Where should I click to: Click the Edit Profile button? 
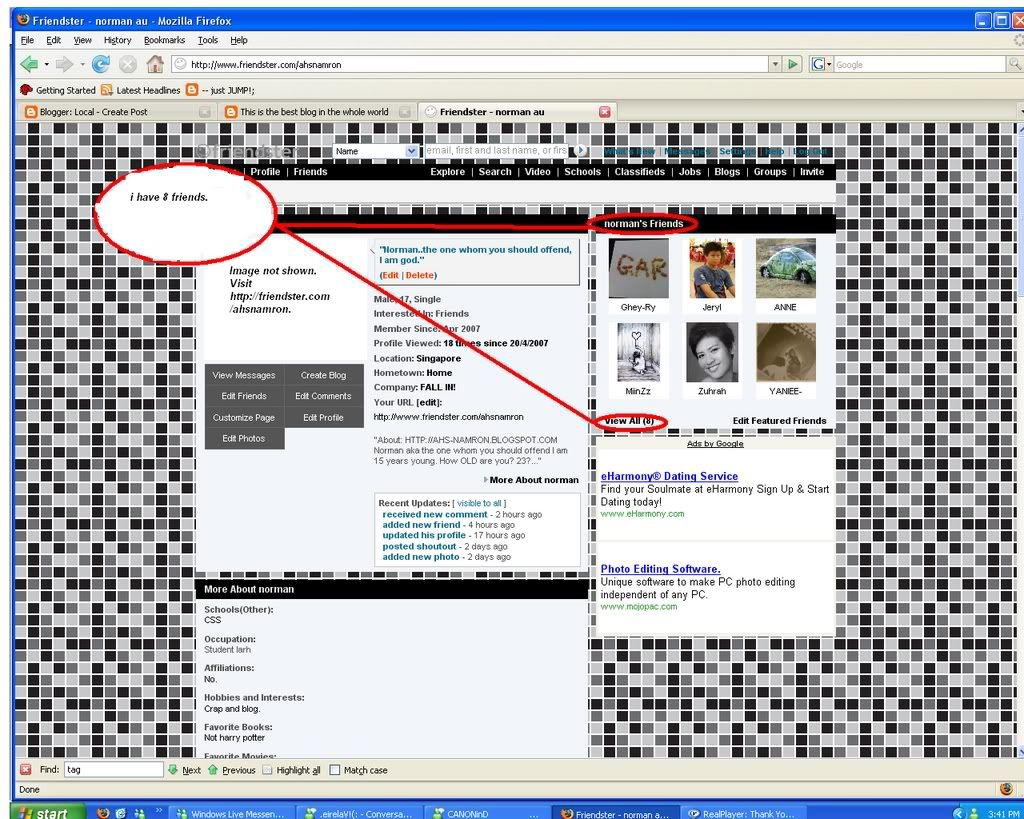[323, 417]
